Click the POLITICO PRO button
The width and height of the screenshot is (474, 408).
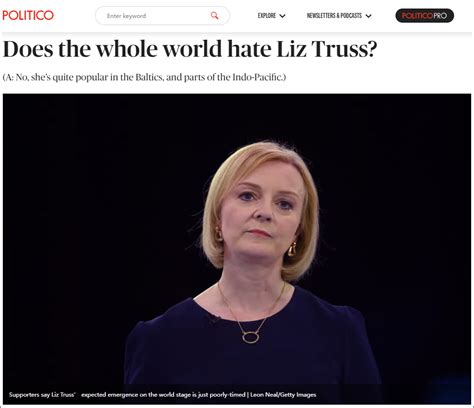[x=425, y=16]
